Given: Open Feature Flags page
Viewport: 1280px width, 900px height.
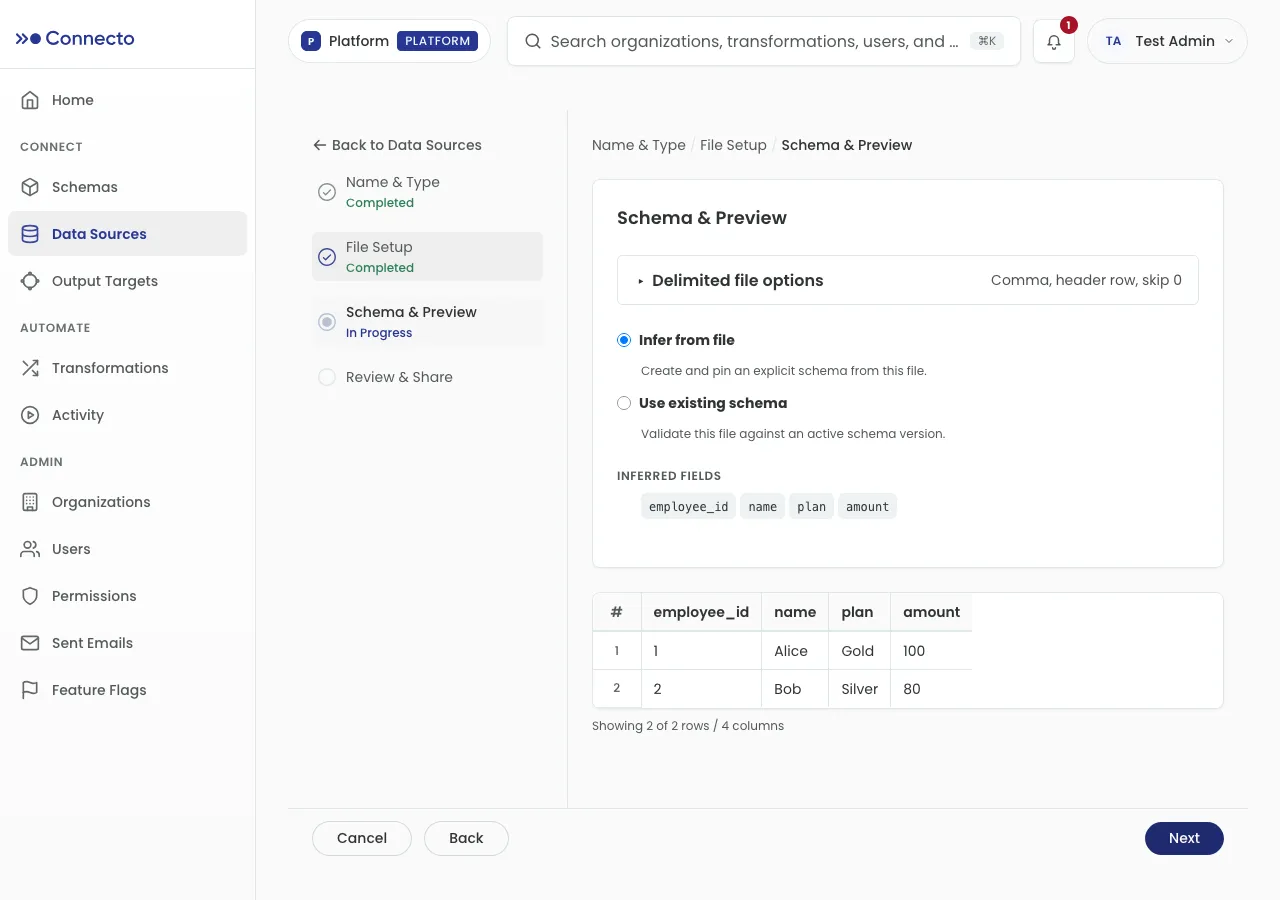Looking at the screenshot, I should coord(127,690).
